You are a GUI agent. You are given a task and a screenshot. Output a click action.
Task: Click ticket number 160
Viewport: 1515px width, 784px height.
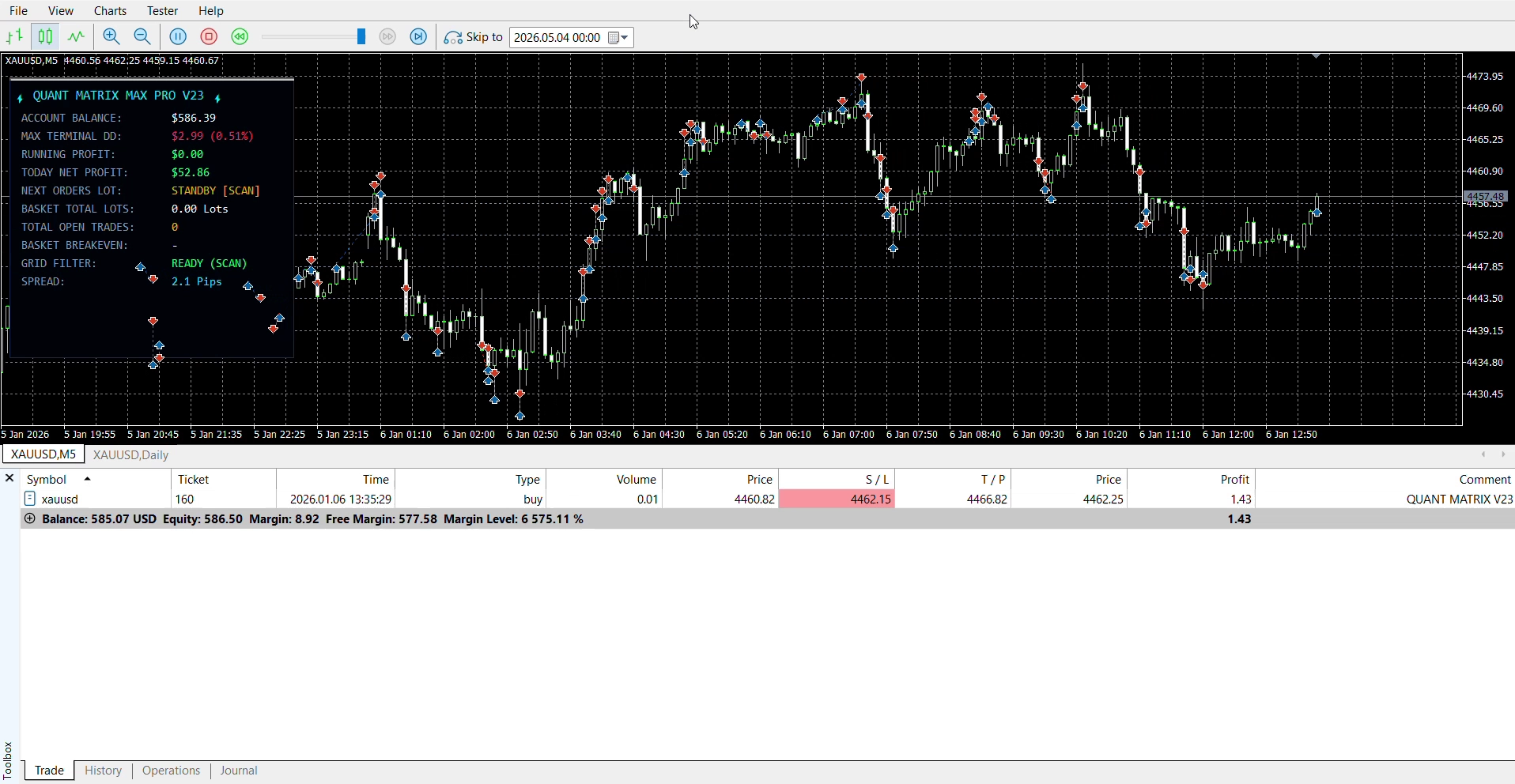pos(185,499)
